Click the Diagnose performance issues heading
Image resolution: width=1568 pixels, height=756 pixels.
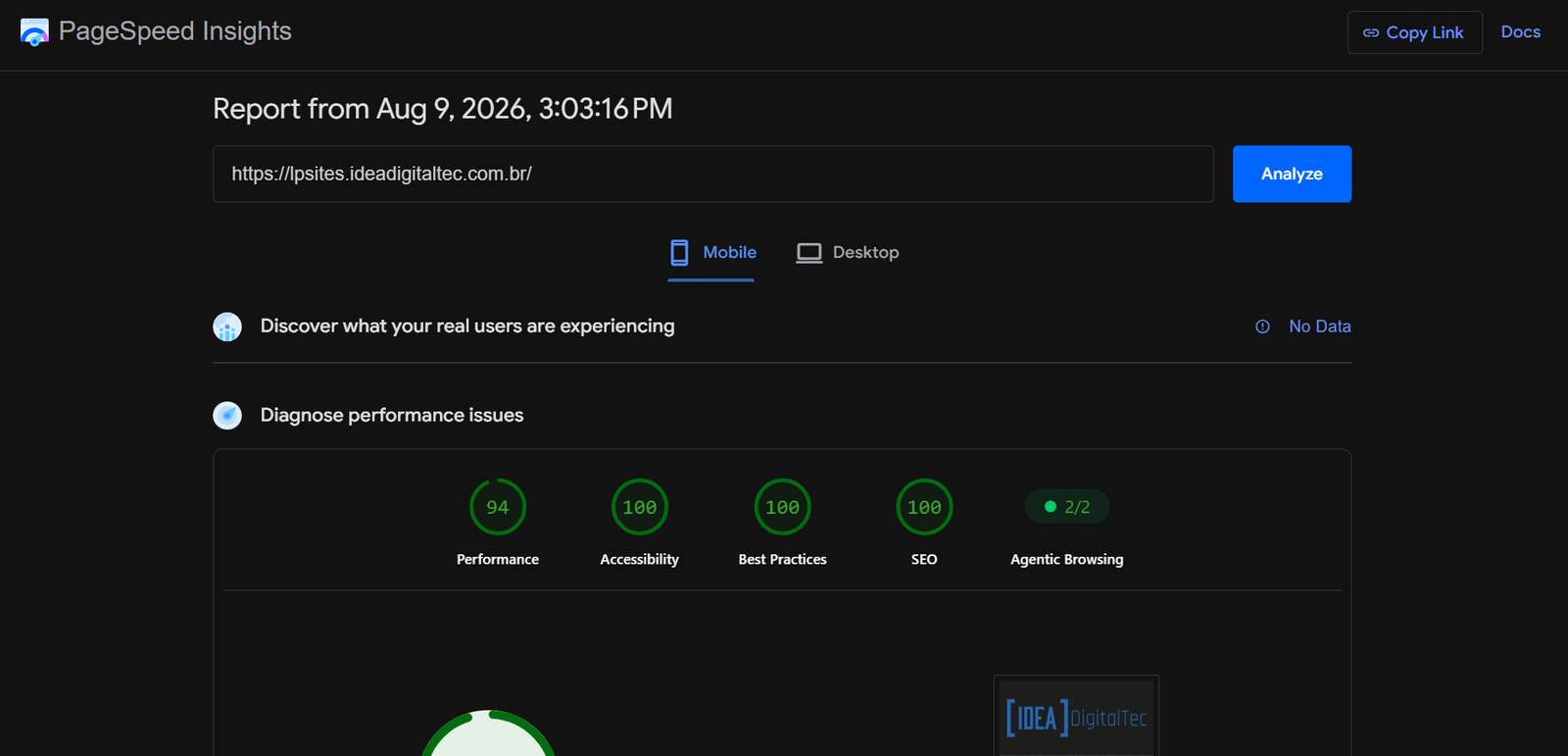[392, 415]
